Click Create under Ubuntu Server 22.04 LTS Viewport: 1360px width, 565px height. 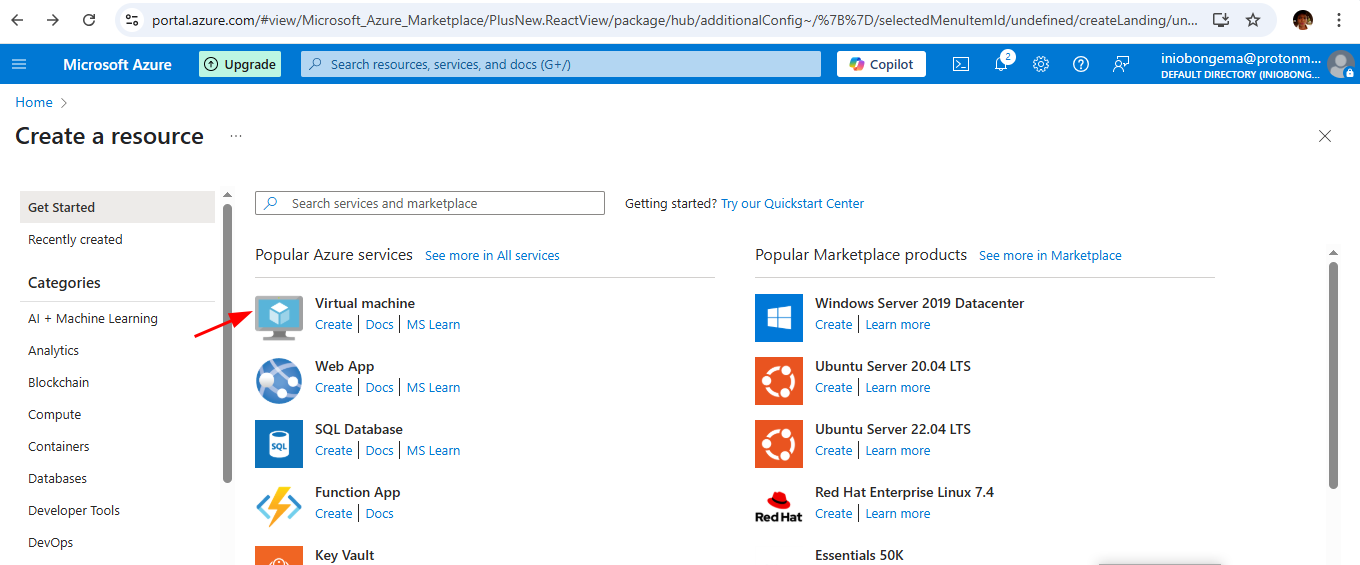click(833, 450)
